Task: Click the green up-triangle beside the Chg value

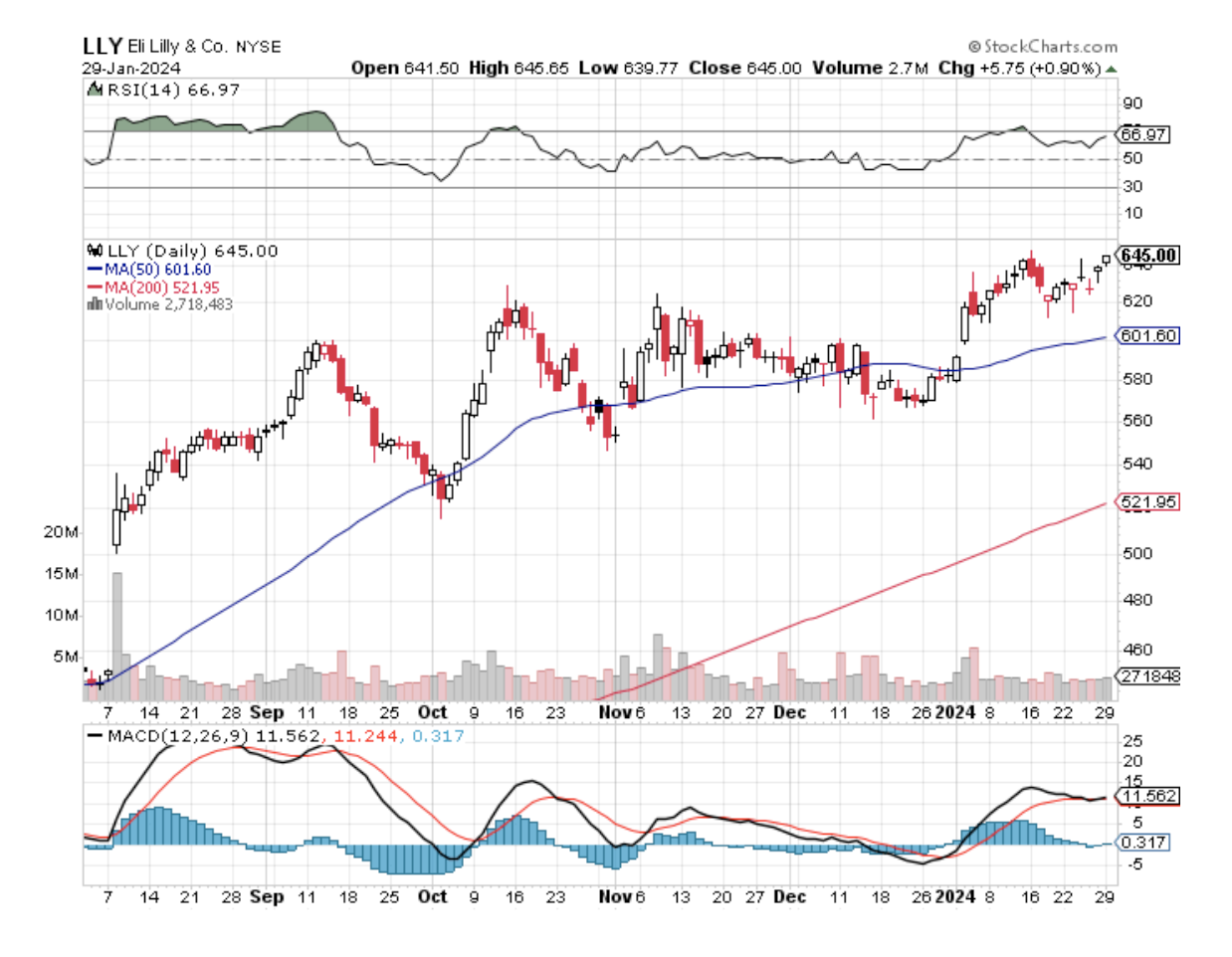Action: coord(1111,69)
